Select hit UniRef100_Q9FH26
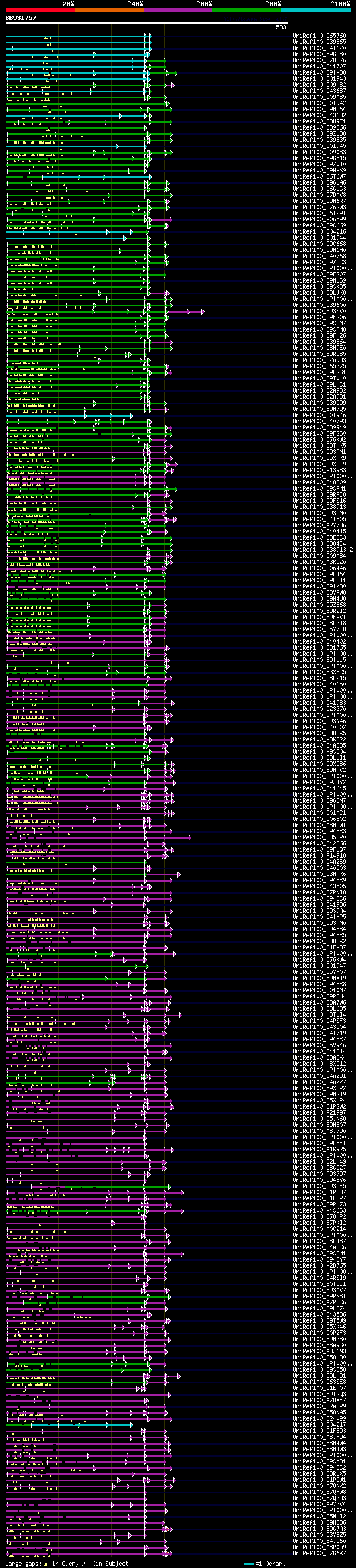This screenshot has height=1568, width=356. tap(319, 335)
